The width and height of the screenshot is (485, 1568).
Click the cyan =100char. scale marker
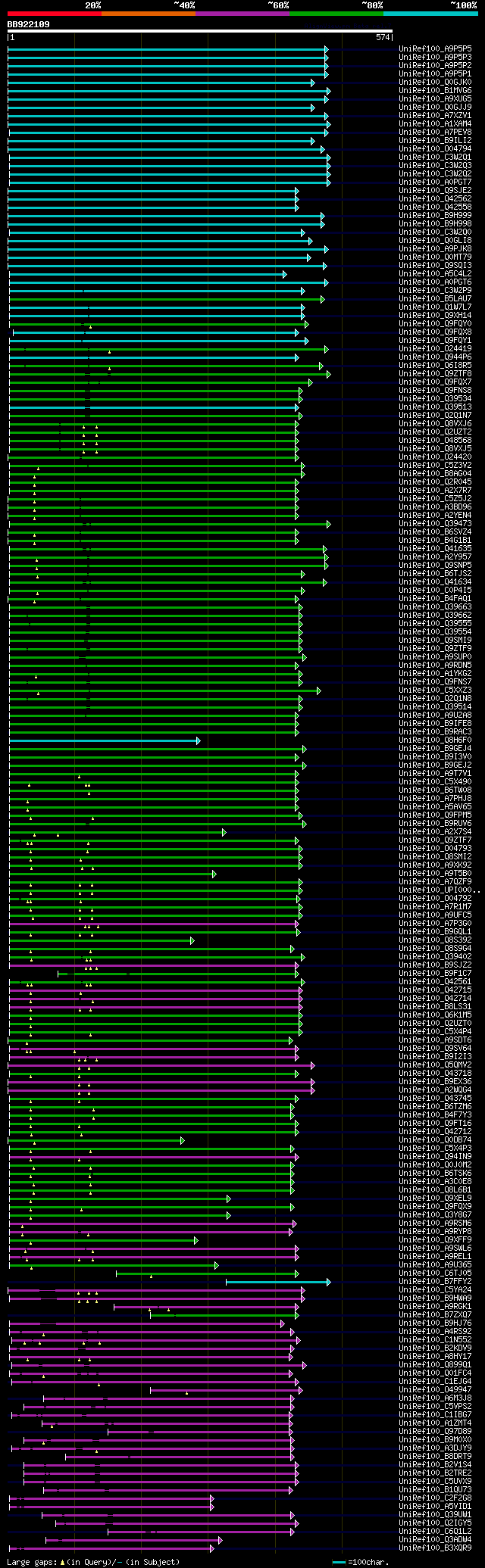click(339, 1562)
